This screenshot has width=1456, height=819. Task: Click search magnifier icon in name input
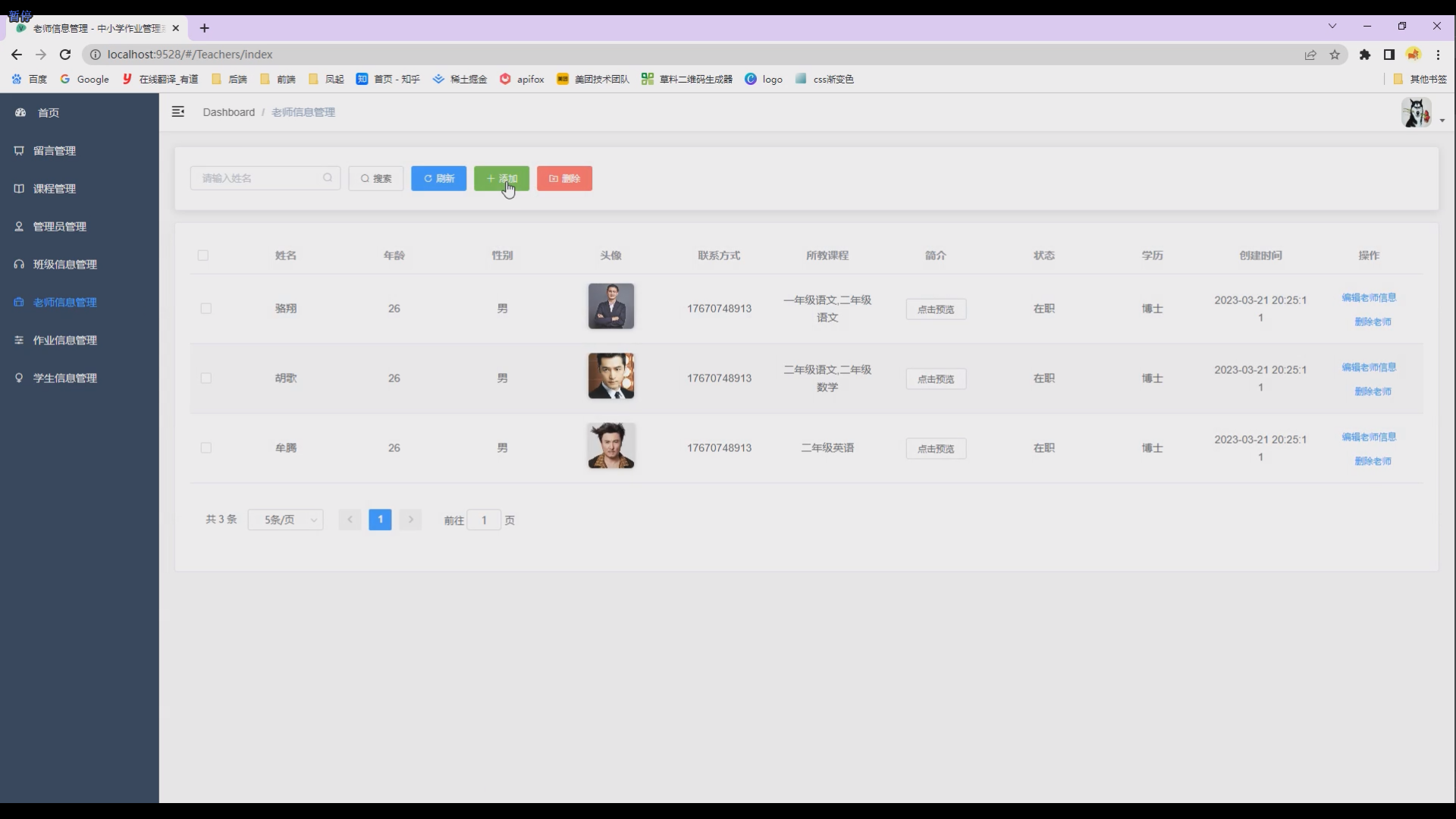tap(328, 178)
